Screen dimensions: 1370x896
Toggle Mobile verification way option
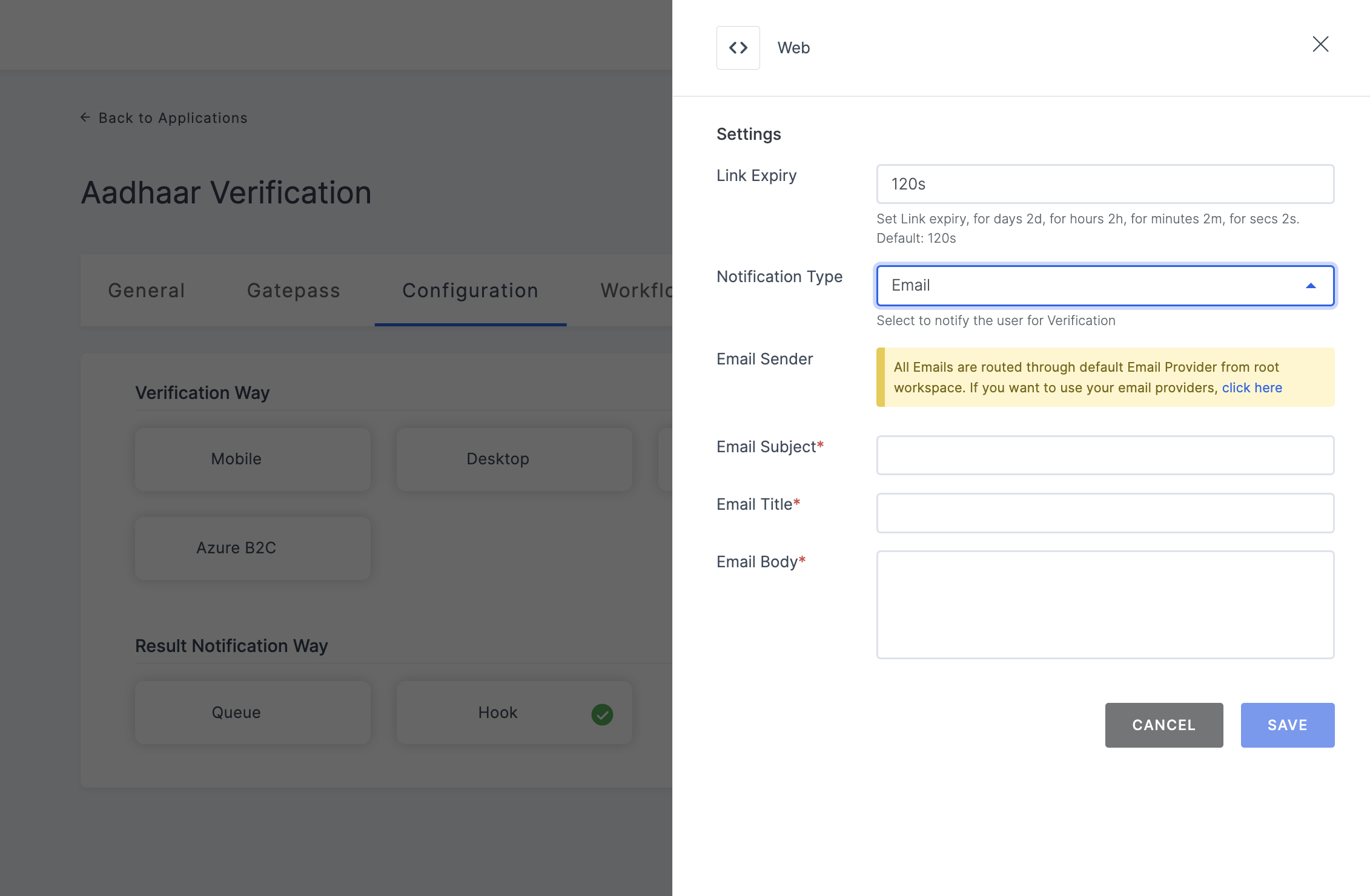point(236,459)
